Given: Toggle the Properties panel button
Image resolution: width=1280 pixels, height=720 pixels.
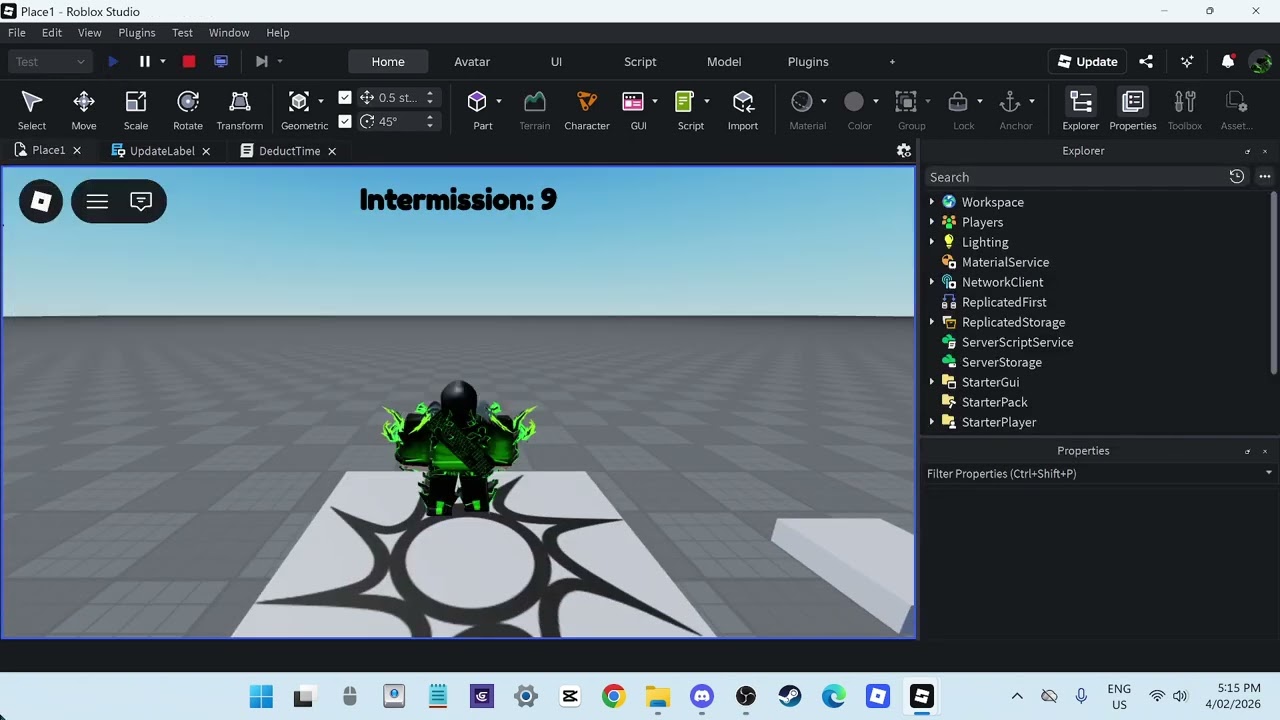Looking at the screenshot, I should (1133, 110).
